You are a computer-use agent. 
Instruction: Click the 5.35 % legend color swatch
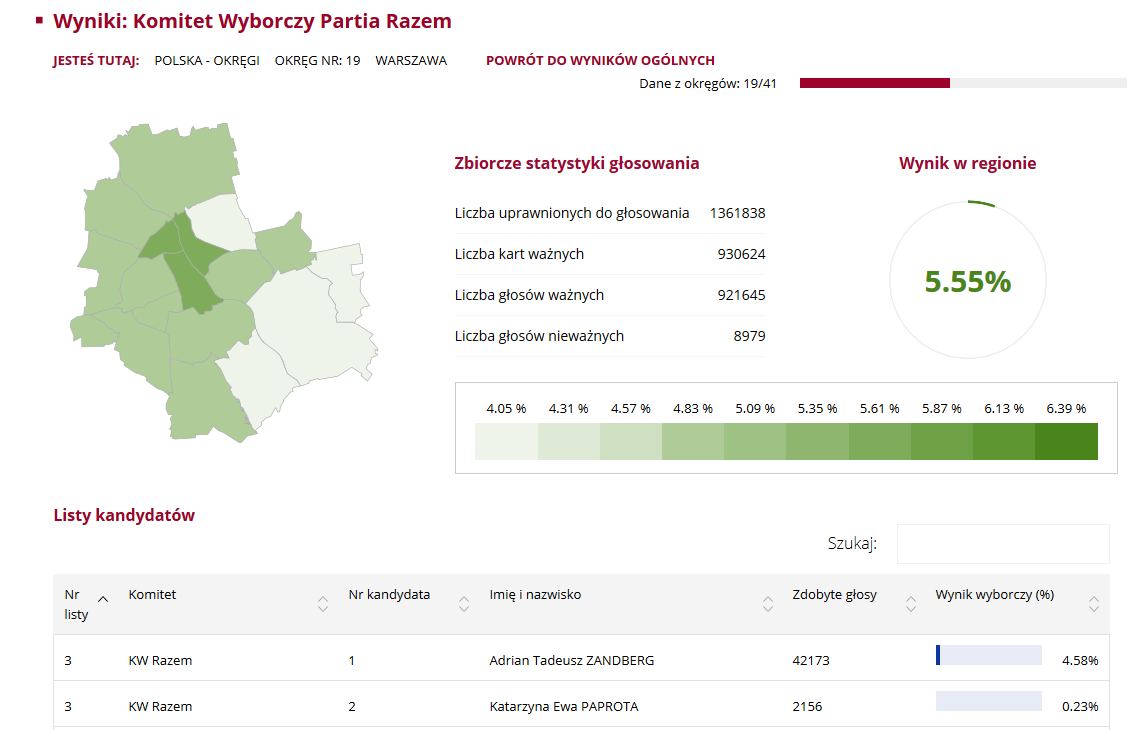817,441
